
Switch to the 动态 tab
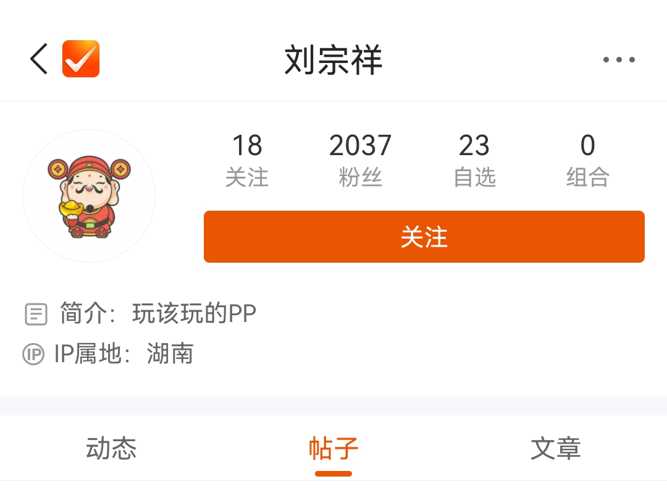click(111, 448)
